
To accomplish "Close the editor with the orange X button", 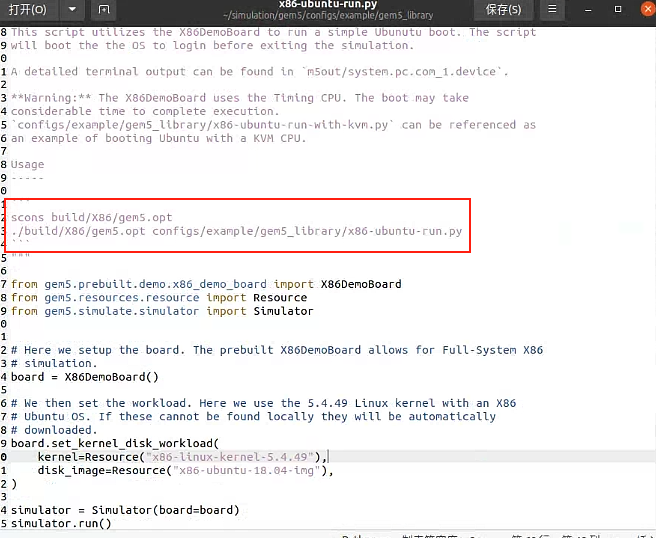I will pos(648,9).
